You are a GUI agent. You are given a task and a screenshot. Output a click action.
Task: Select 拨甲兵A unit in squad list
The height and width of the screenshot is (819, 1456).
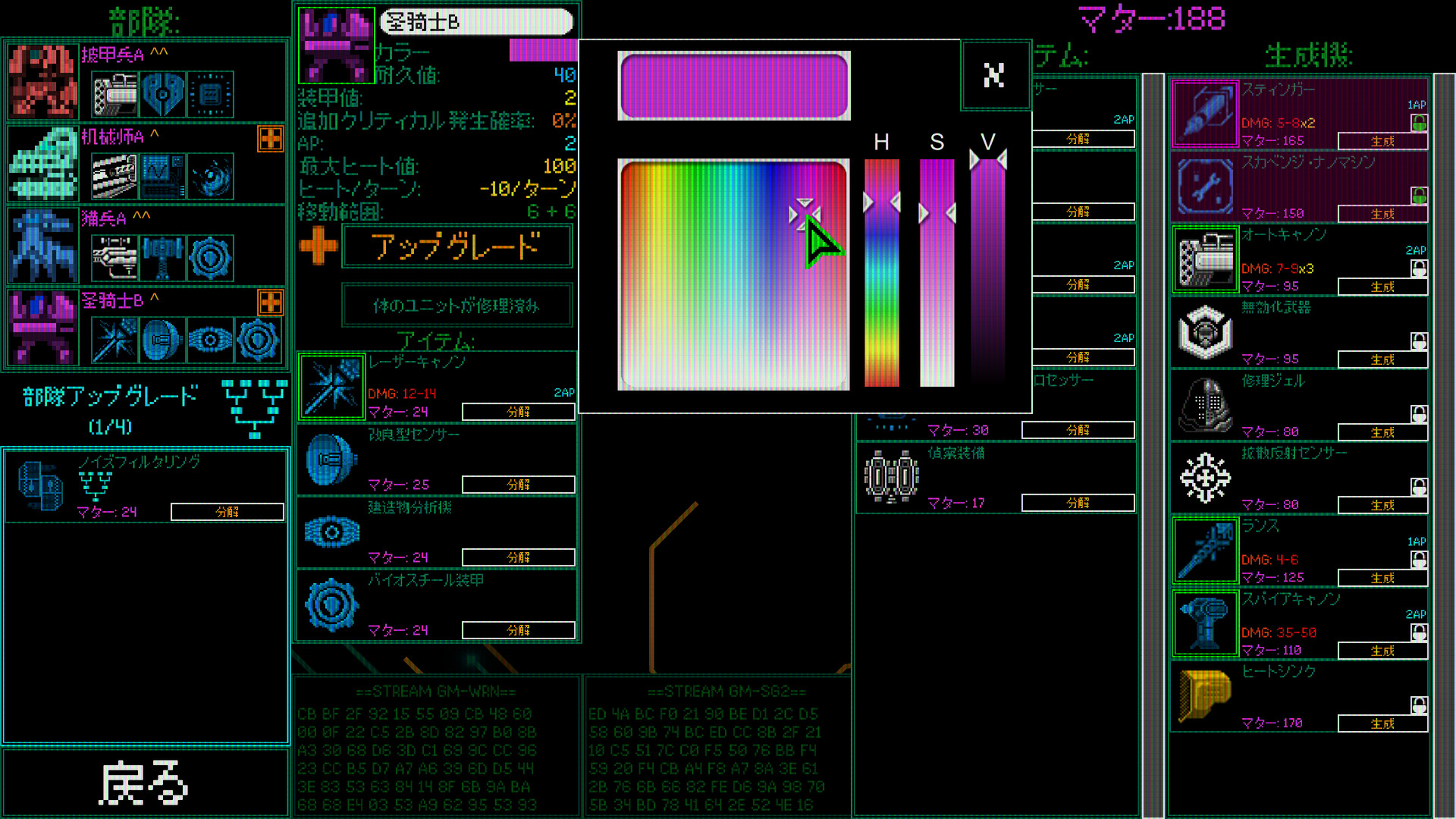[43, 82]
